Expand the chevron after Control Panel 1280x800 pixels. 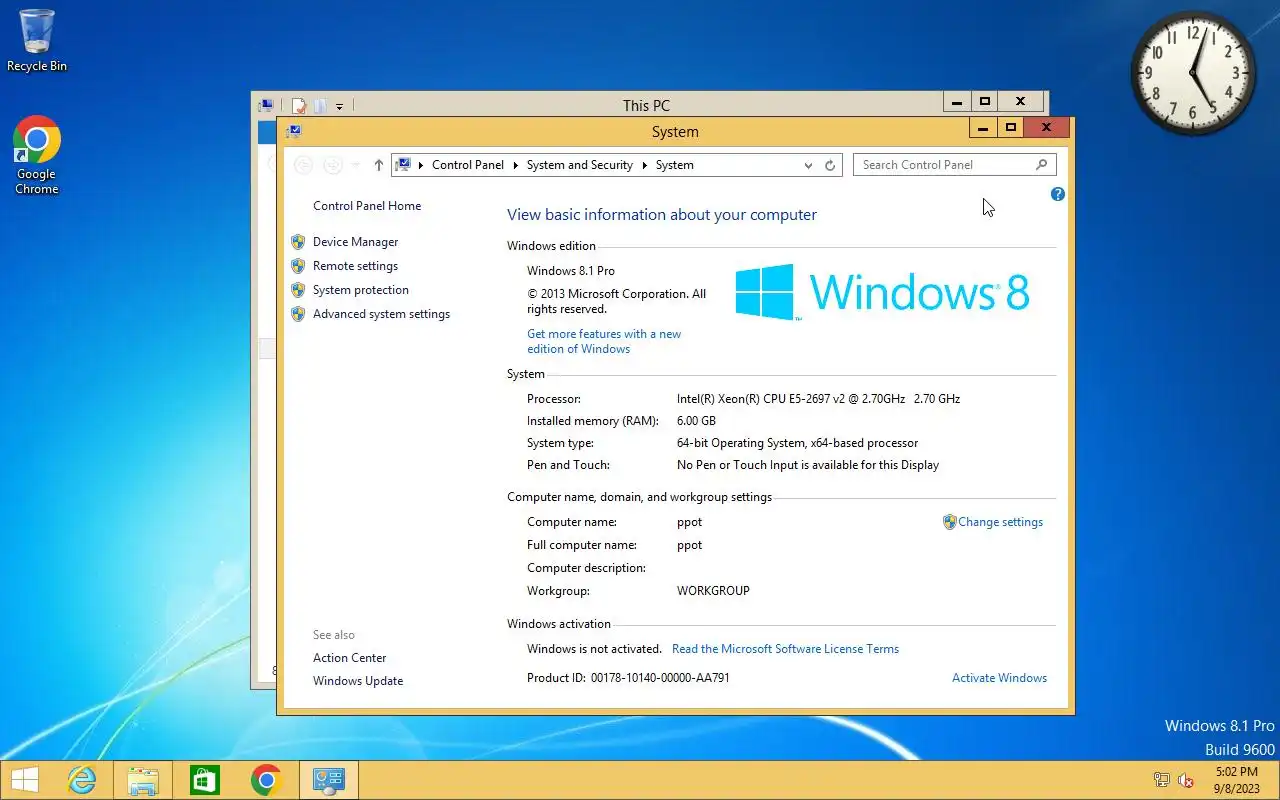(x=515, y=165)
